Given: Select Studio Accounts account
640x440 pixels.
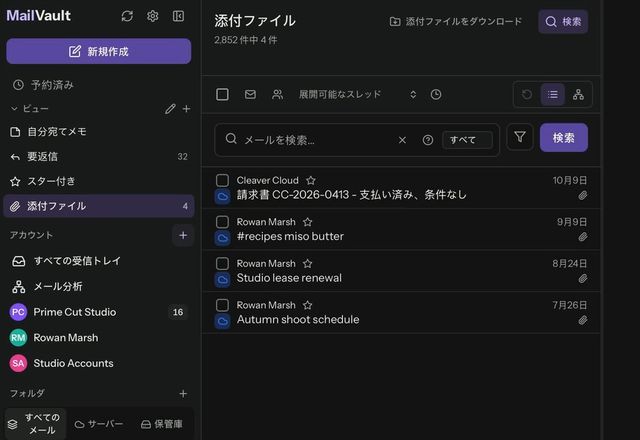Looking at the screenshot, I should [98, 363].
